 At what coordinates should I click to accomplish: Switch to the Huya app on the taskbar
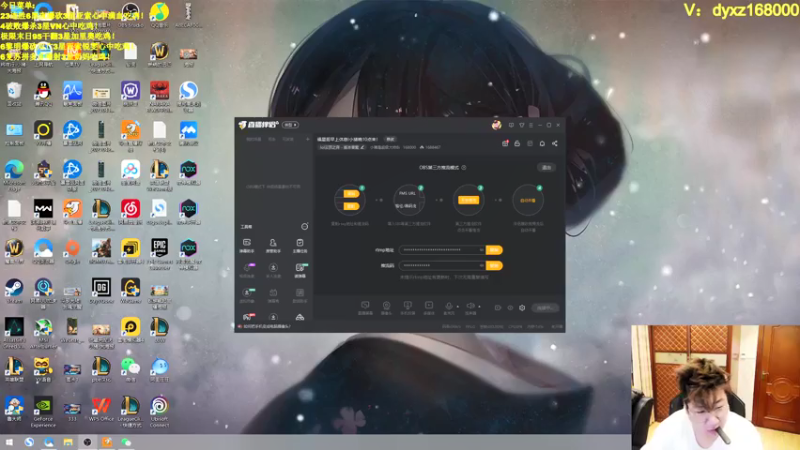(107, 442)
